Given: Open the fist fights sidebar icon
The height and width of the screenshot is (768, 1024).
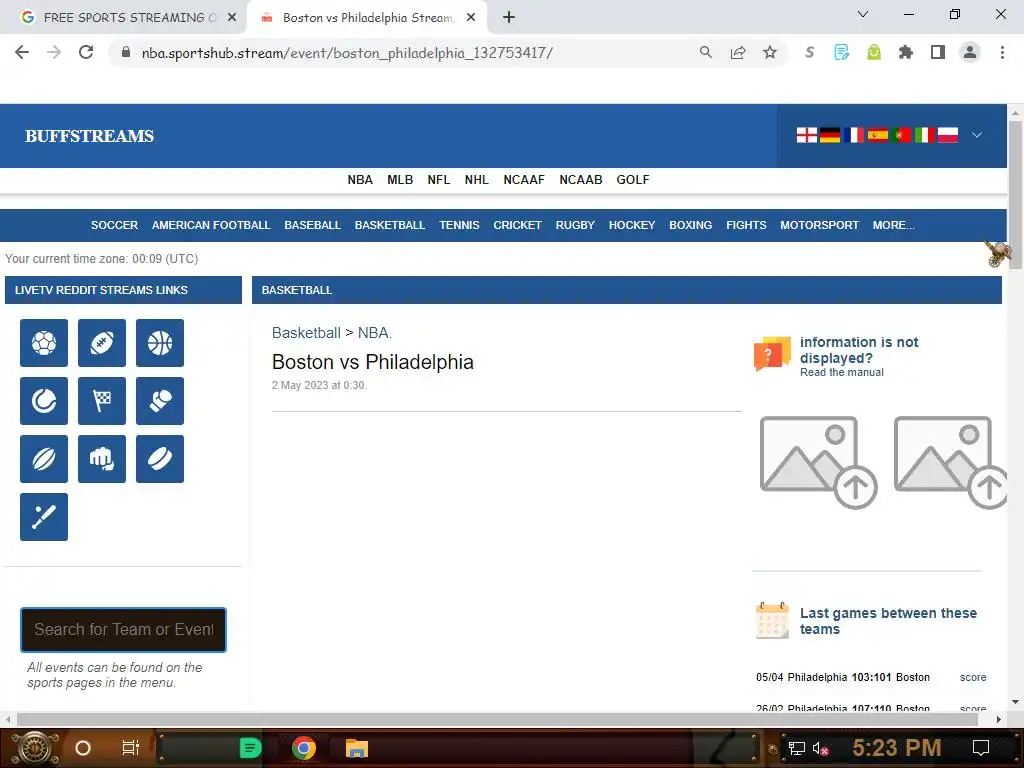Looking at the screenshot, I should click(102, 459).
